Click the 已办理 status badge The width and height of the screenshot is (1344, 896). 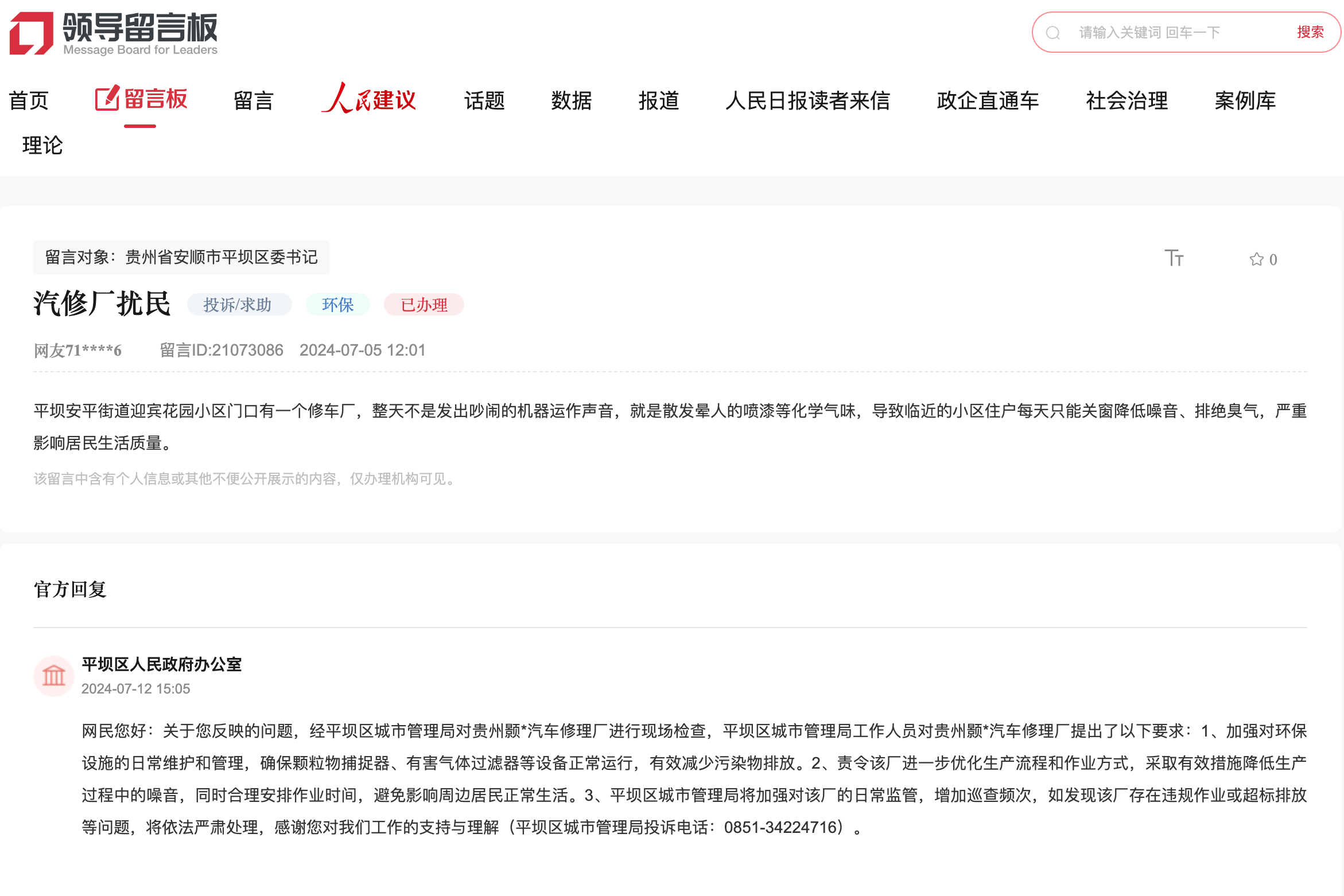[x=424, y=305]
